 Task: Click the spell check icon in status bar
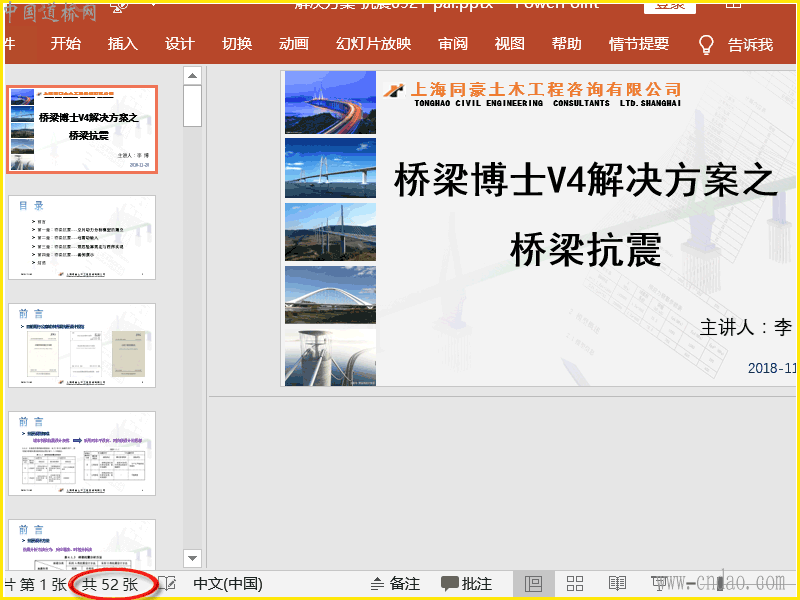click(167, 584)
